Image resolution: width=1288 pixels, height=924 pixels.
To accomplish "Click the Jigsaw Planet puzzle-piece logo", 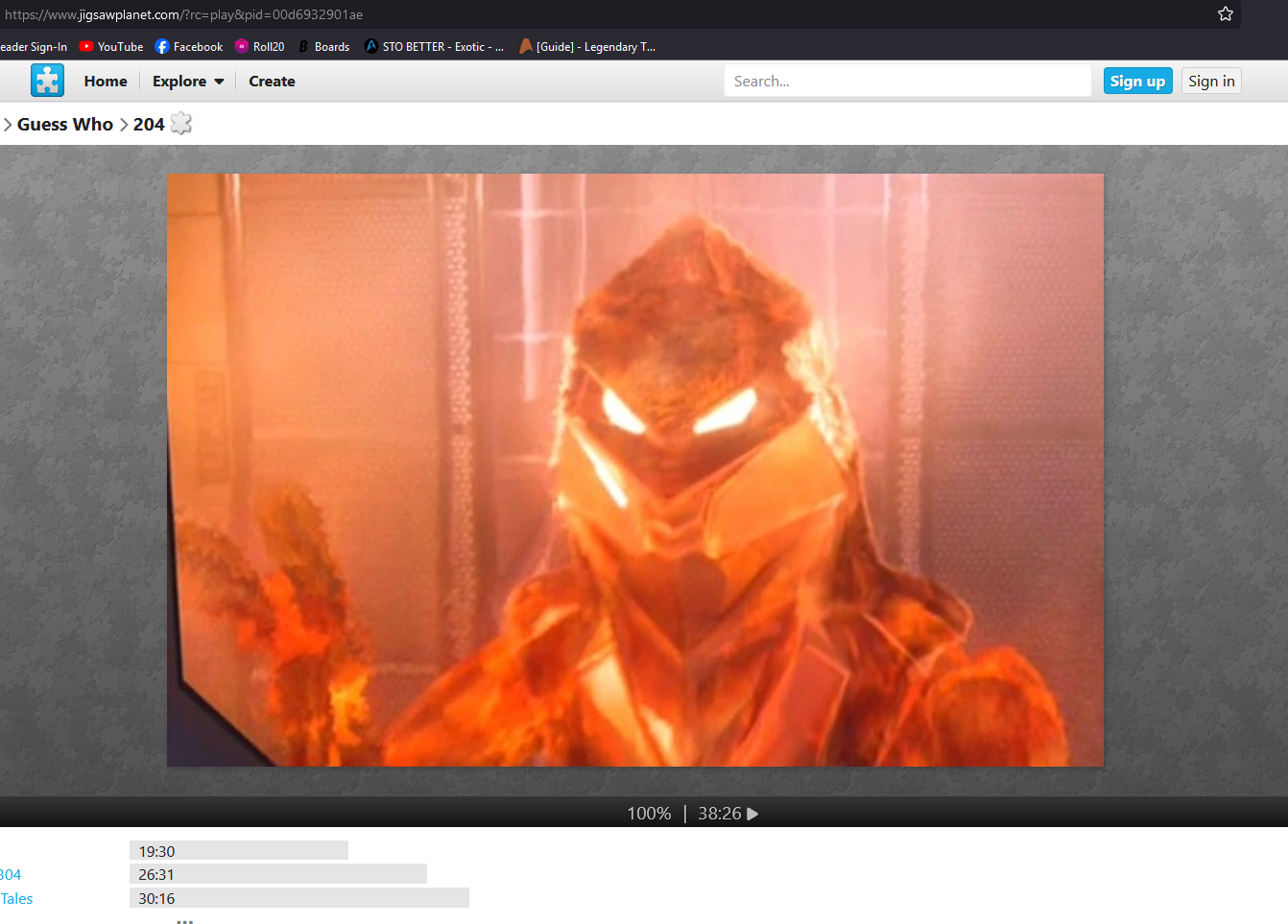I will coord(47,81).
